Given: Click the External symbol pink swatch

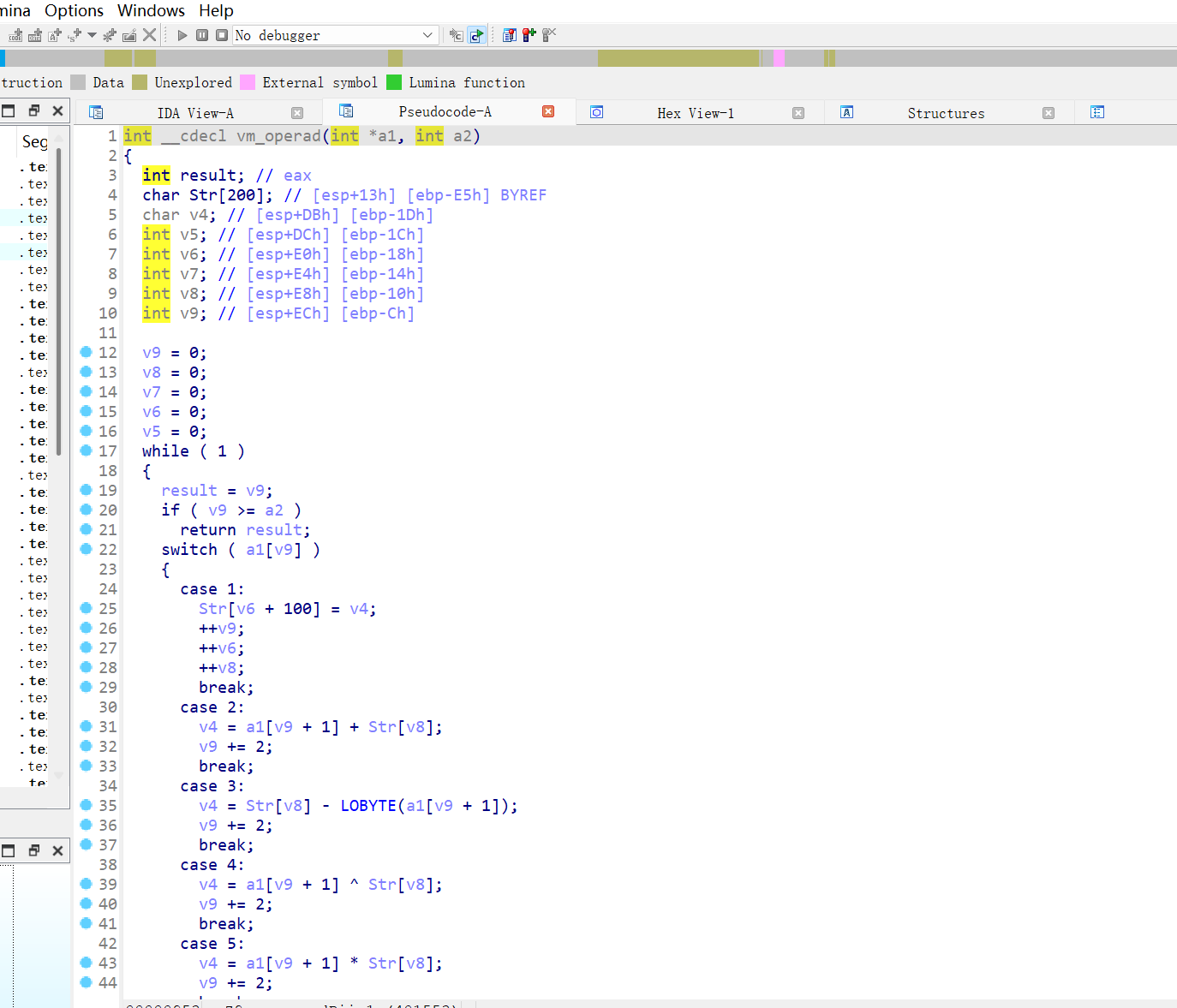Looking at the screenshot, I should (x=248, y=82).
